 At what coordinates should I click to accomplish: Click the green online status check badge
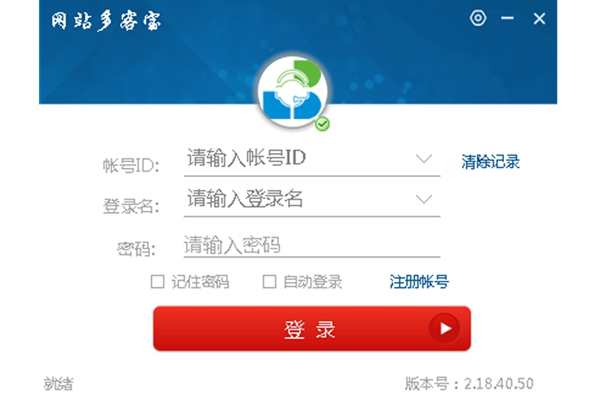point(322,124)
